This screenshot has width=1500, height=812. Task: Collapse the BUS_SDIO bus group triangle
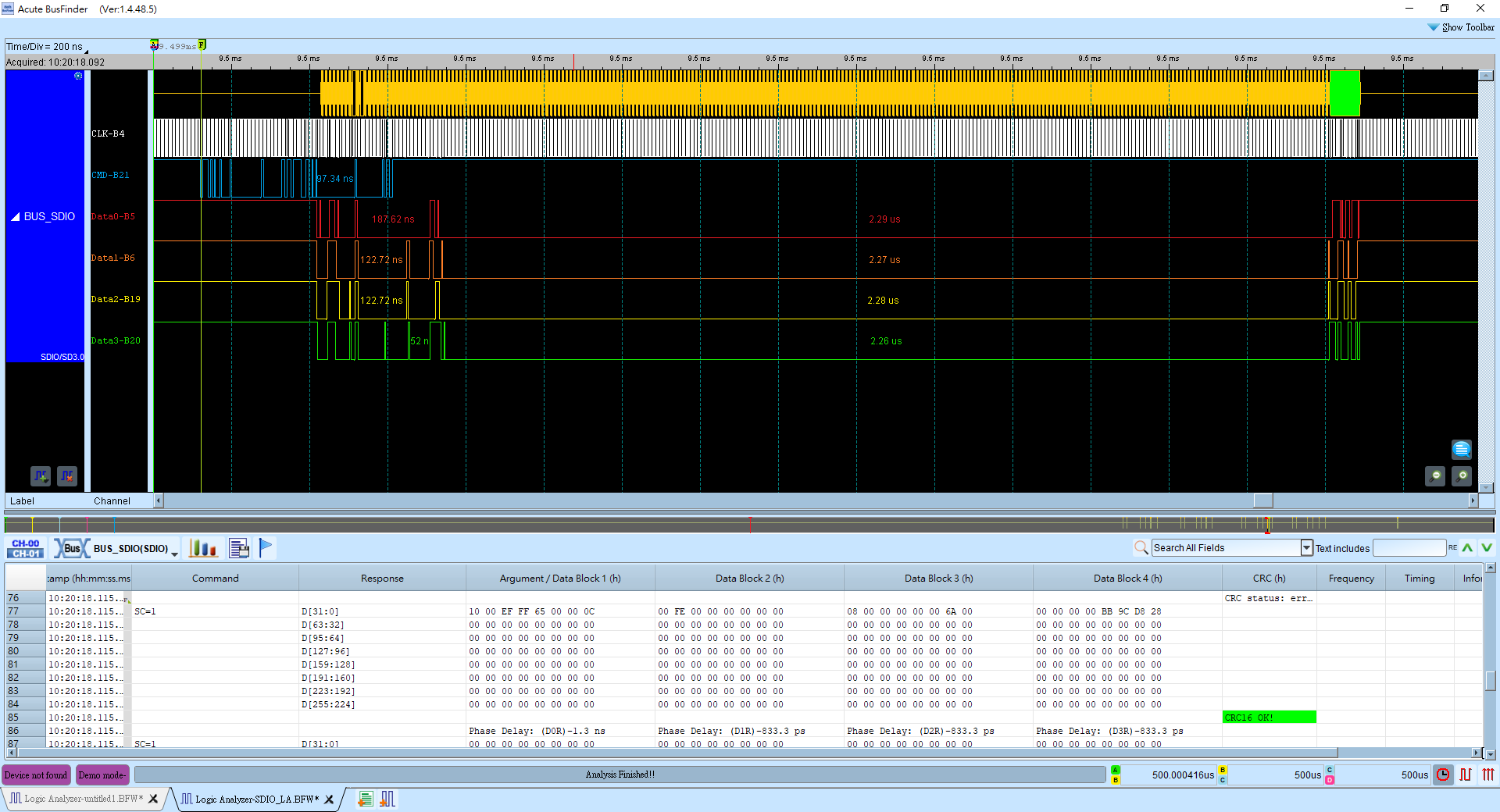click(15, 217)
